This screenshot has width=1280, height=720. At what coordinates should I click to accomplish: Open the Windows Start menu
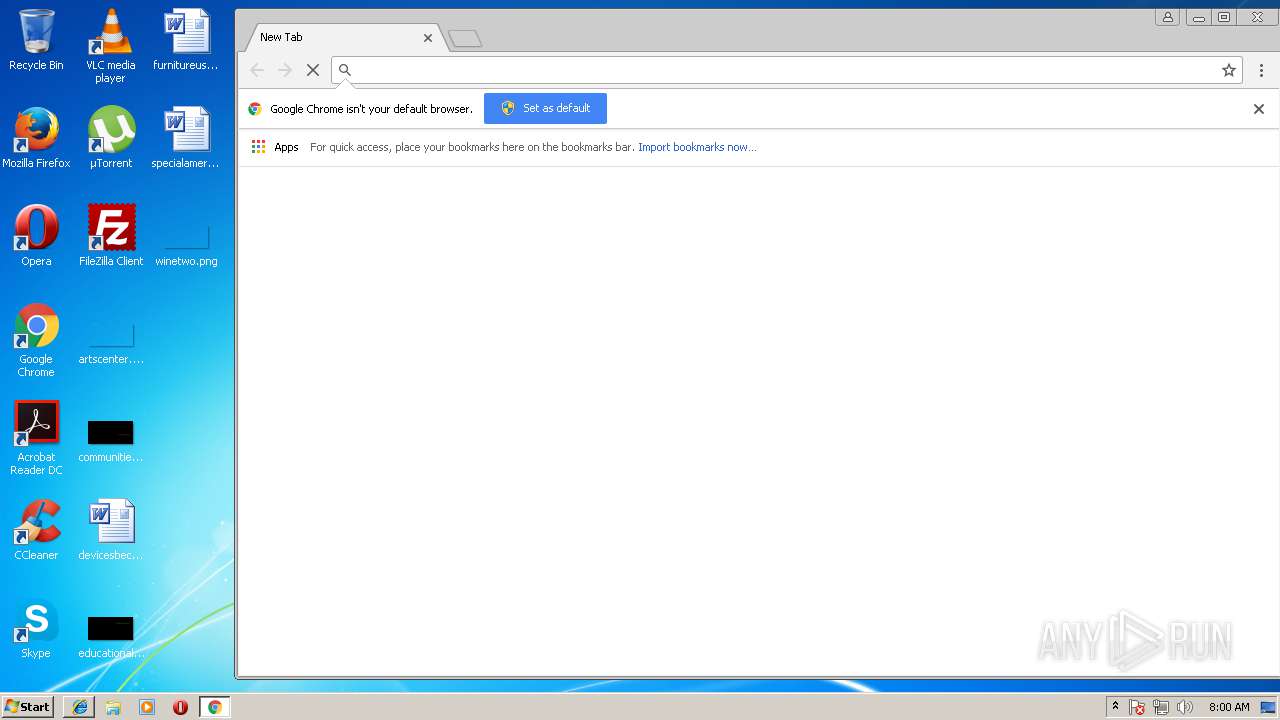(27, 707)
